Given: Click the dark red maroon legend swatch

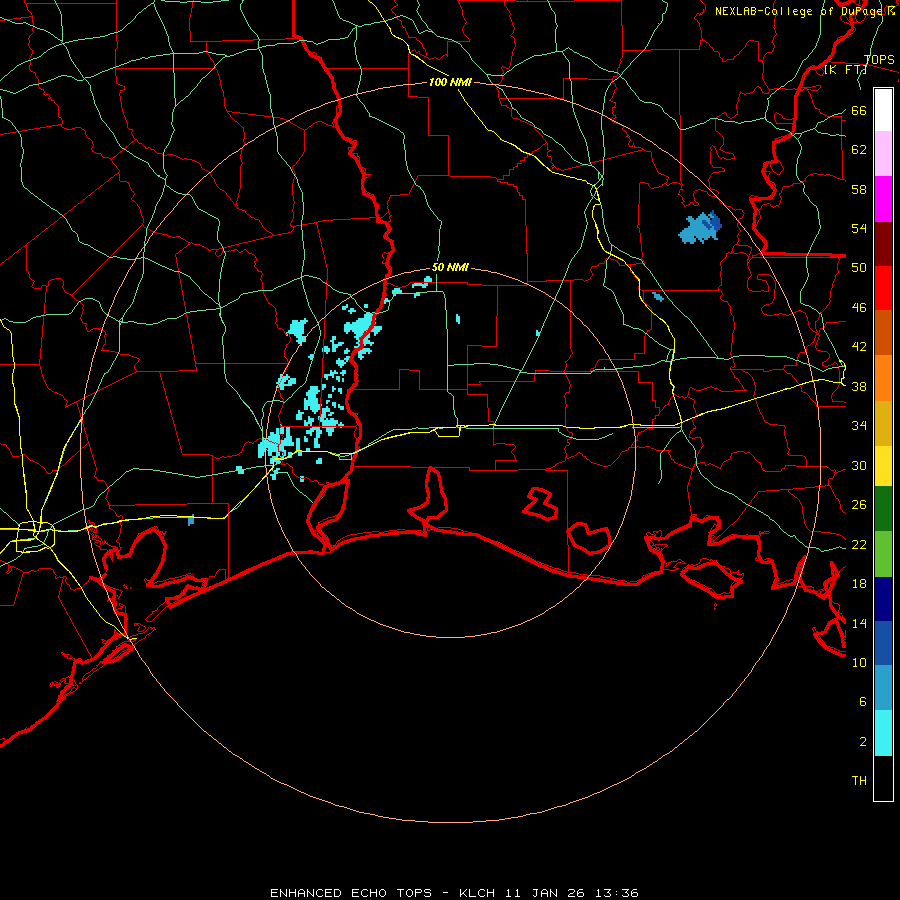Looking at the screenshot, I should point(883,243).
